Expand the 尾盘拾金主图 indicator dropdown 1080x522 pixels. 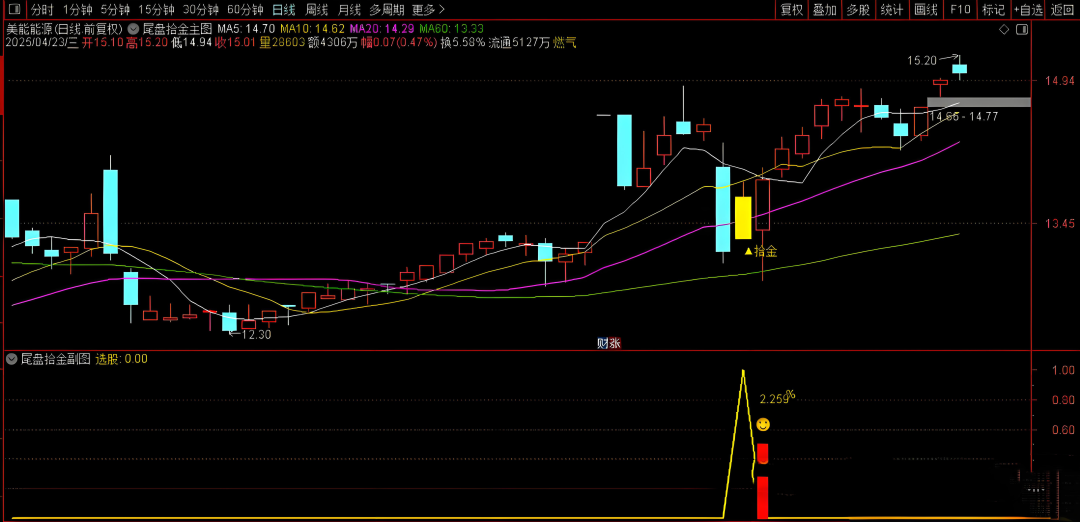(x=133, y=29)
